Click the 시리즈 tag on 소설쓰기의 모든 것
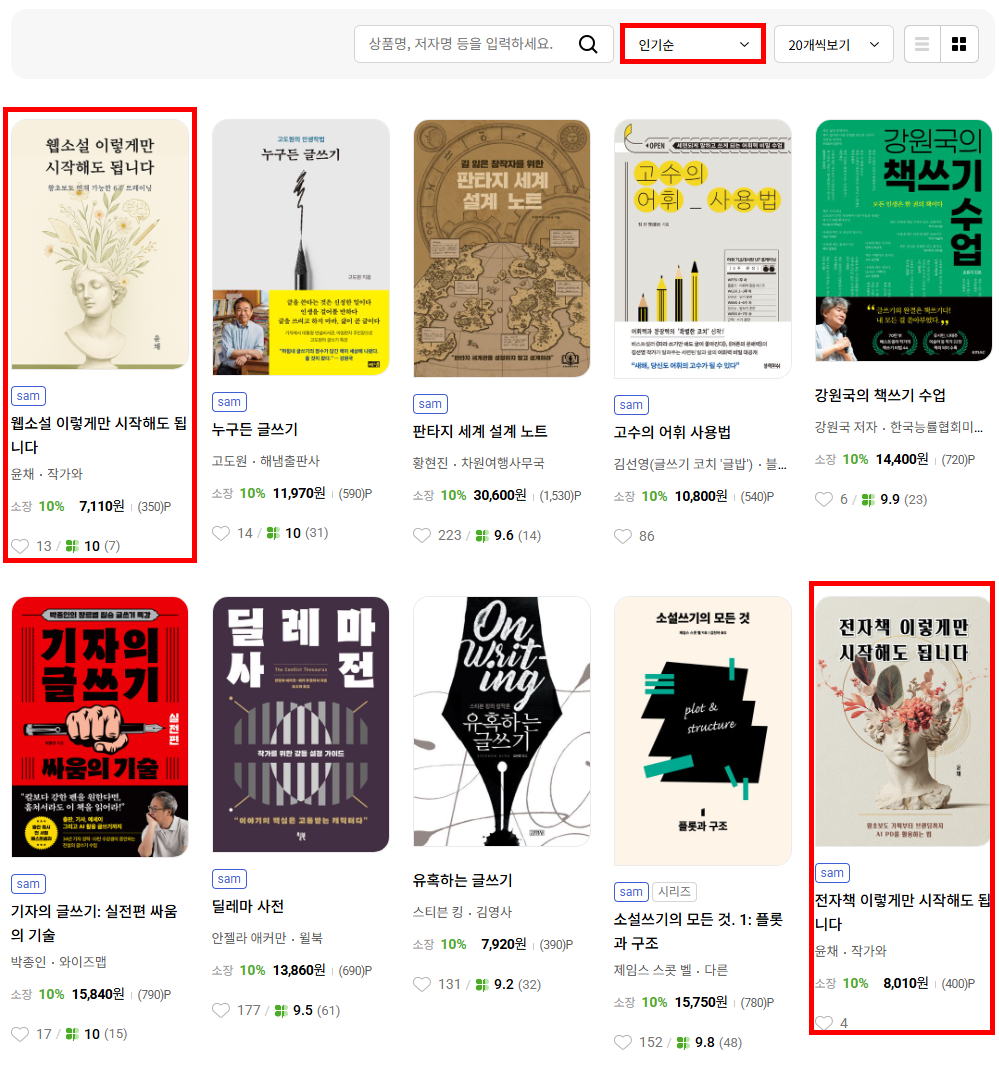 [674, 891]
